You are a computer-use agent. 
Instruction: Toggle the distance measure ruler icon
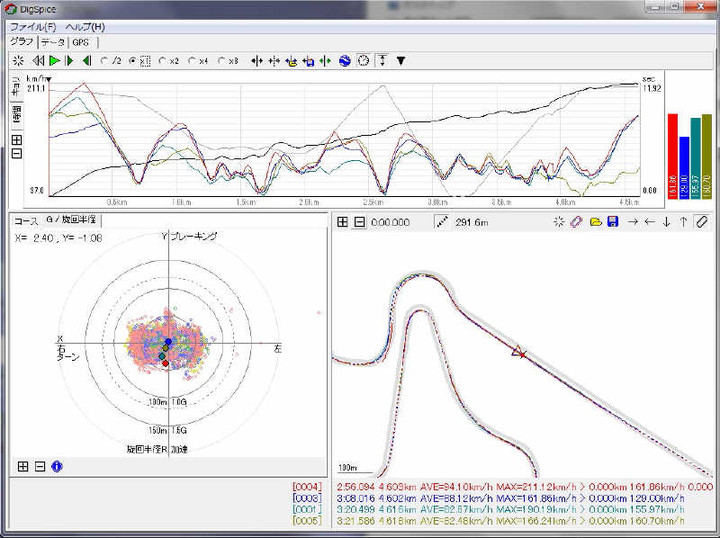tap(442, 222)
